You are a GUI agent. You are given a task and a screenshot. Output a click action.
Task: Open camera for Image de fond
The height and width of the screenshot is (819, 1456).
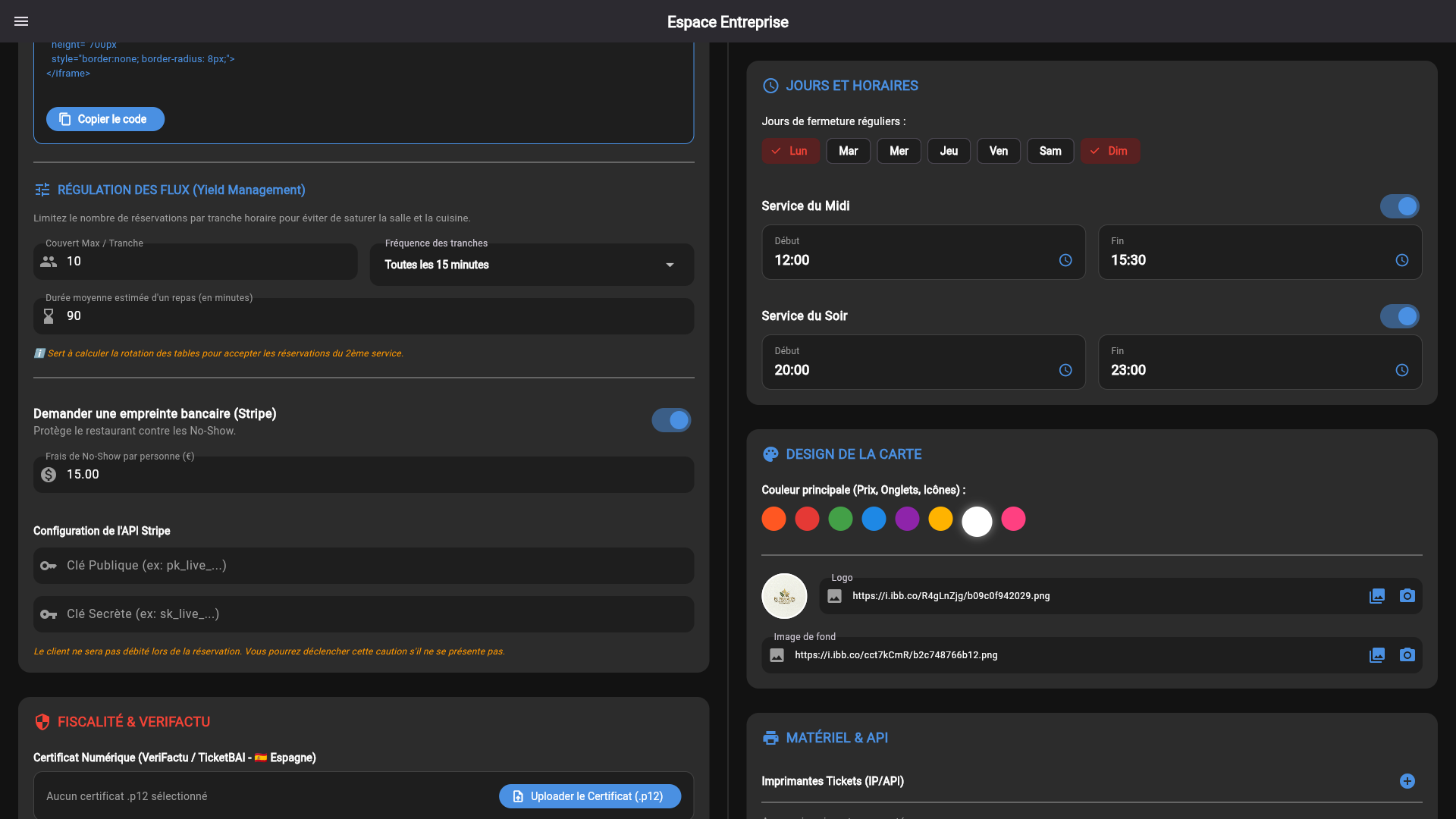[1407, 655]
